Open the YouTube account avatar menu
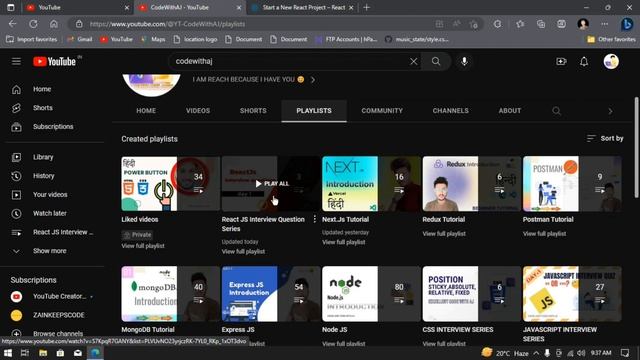The width and height of the screenshot is (640, 360). point(611,61)
